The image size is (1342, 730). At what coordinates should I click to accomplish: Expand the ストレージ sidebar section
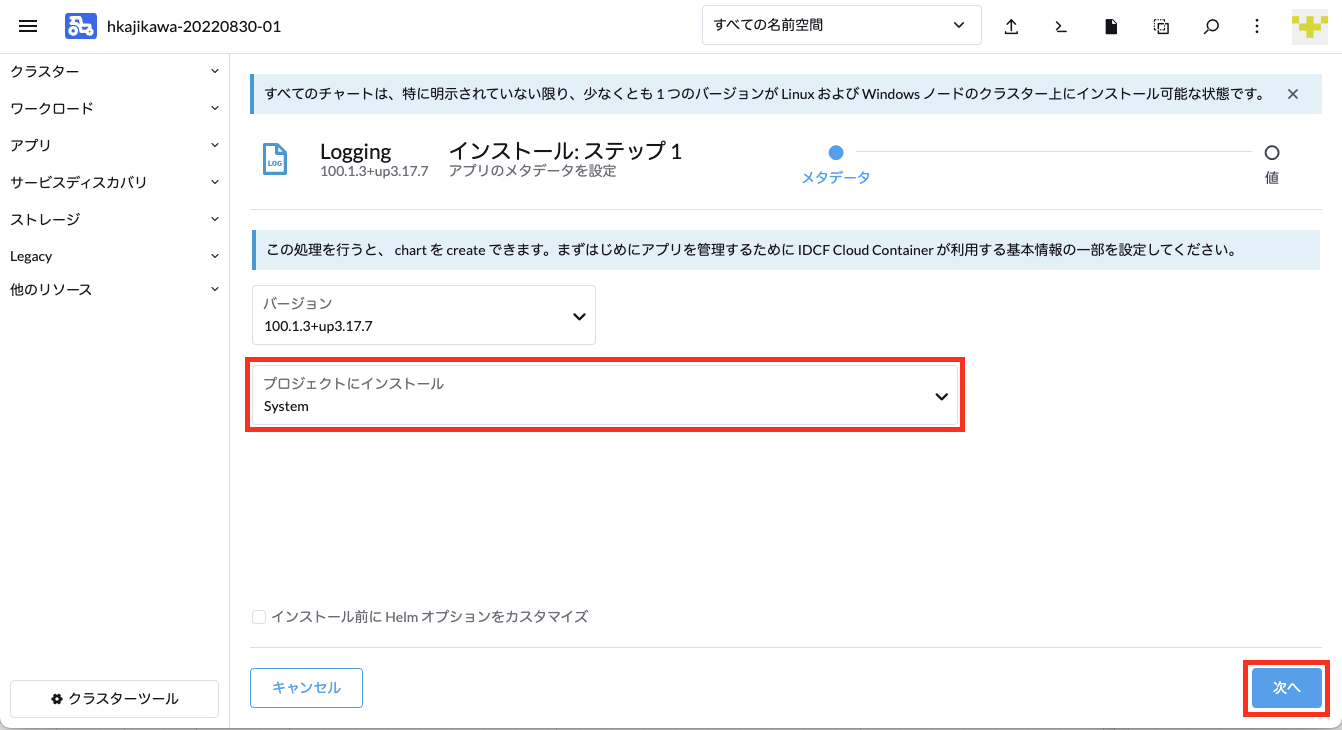(x=115, y=219)
